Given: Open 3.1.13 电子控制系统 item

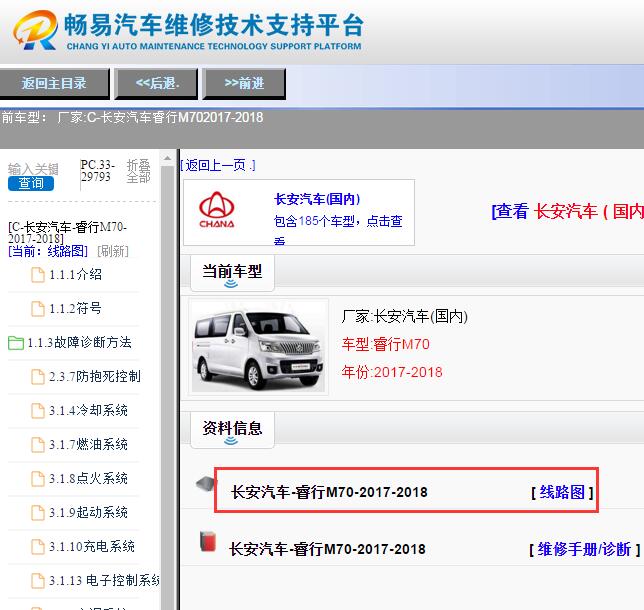Looking at the screenshot, I should [104, 580].
